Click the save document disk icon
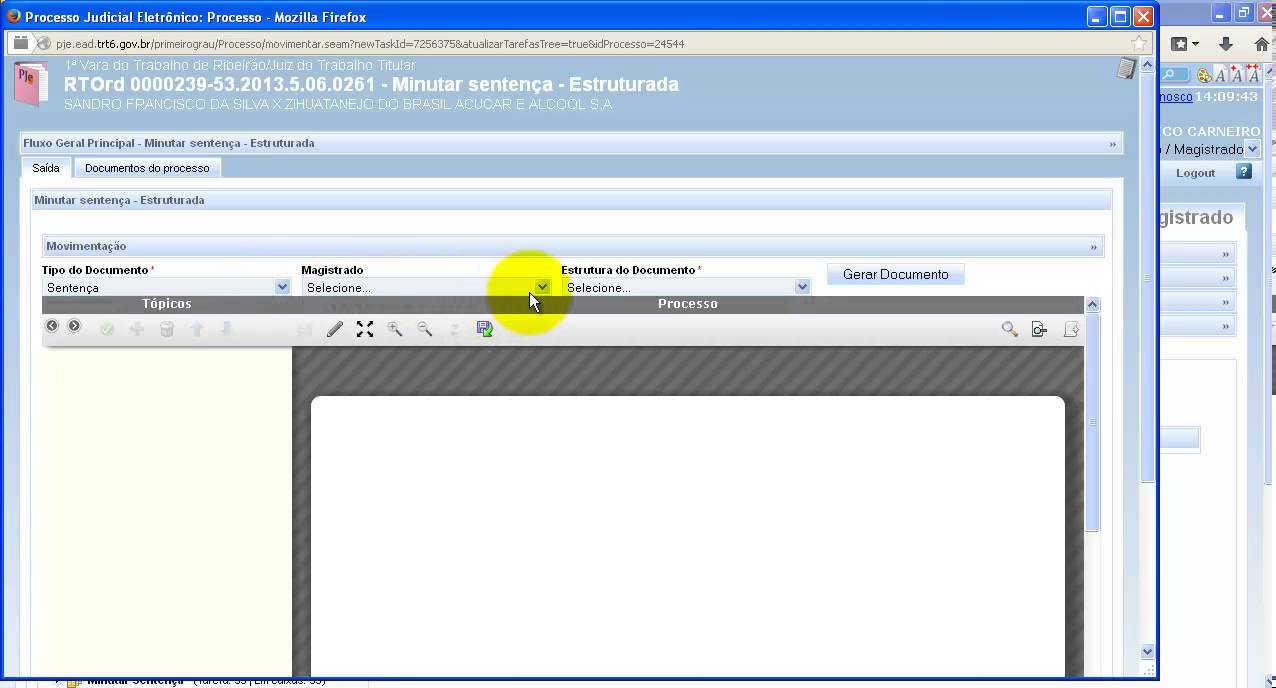This screenshot has width=1276, height=688. coord(485,329)
